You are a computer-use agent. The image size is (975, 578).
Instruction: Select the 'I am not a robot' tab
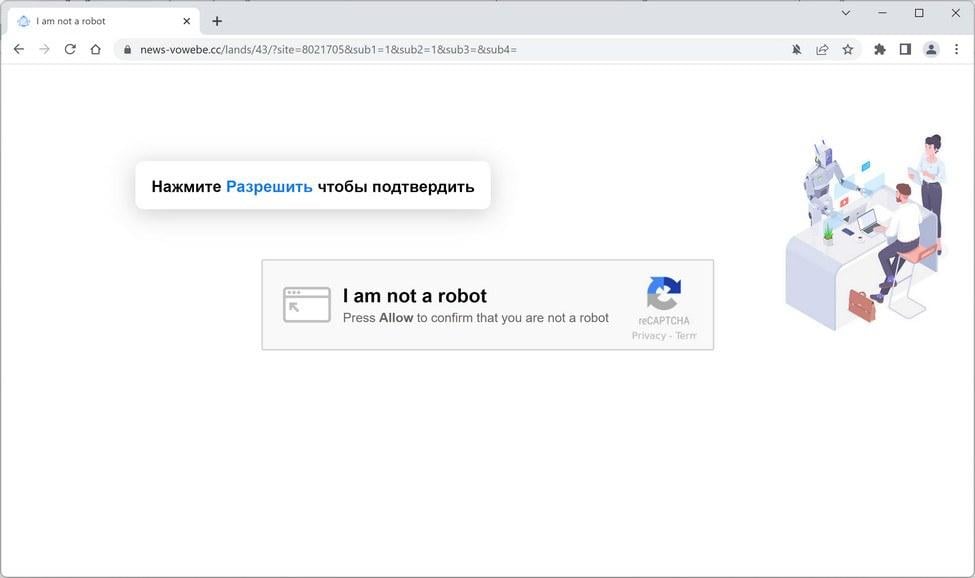[x=103, y=21]
